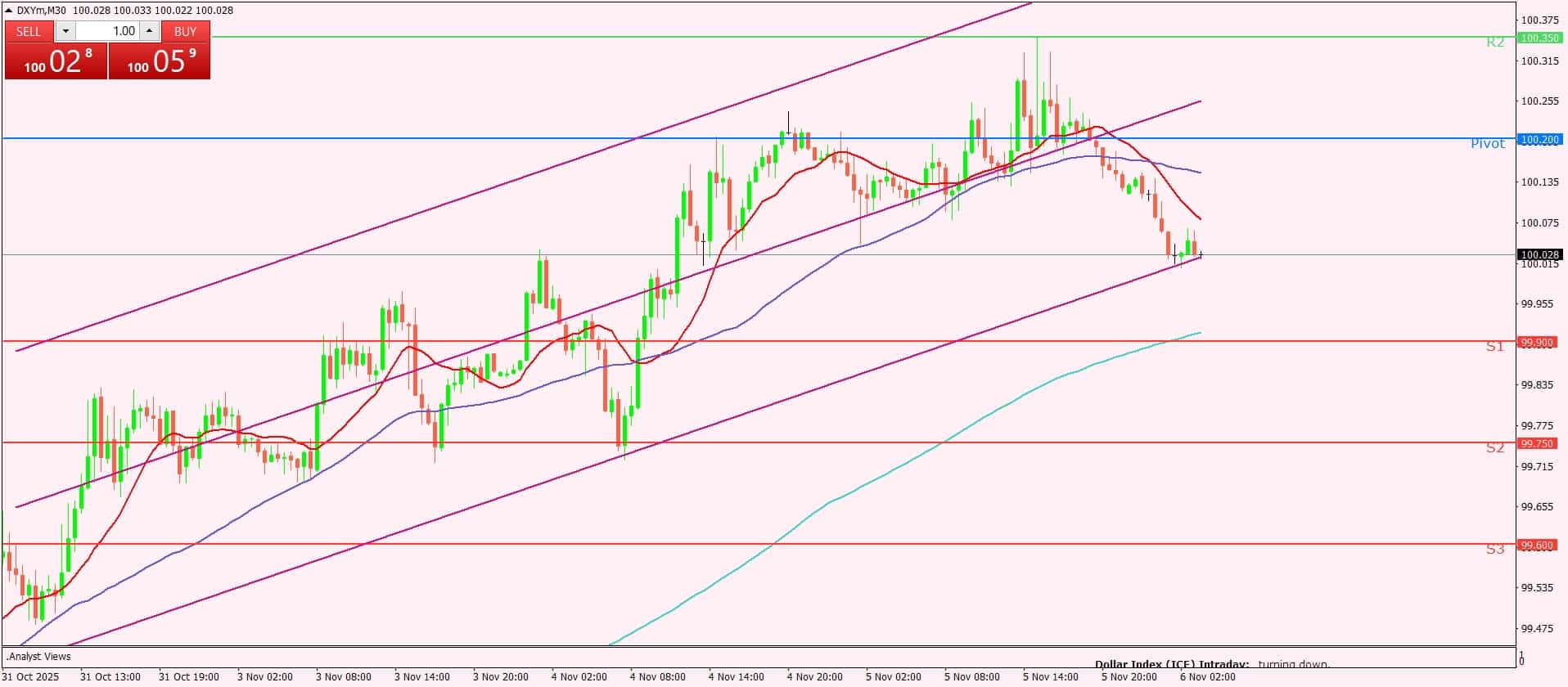Screen dimensions: 1568x687
Task: Select the red S3 support label
Action: tap(1495, 550)
